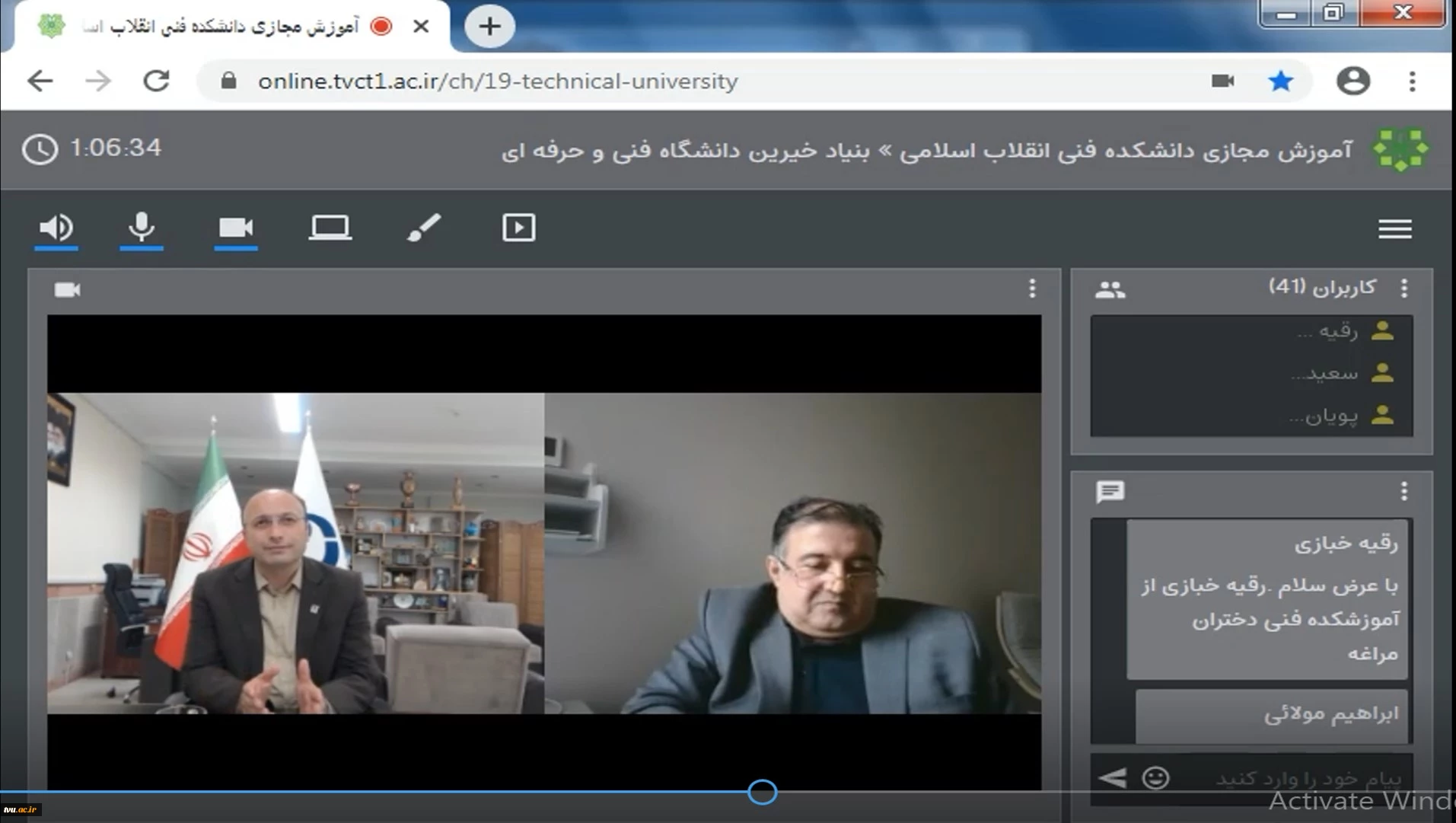Open users panel three-dot options
Screen dimensions: 1456x823
[1404, 289]
